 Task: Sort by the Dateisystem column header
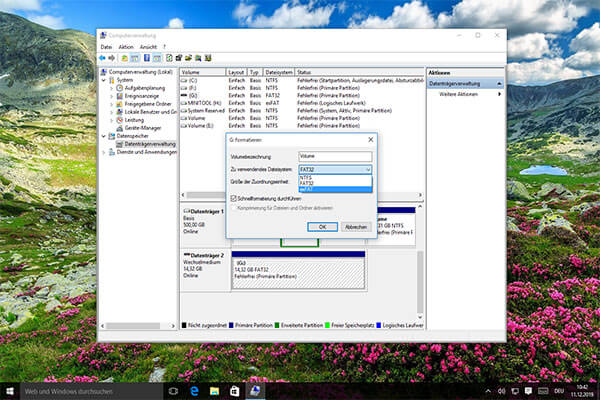[x=279, y=72]
